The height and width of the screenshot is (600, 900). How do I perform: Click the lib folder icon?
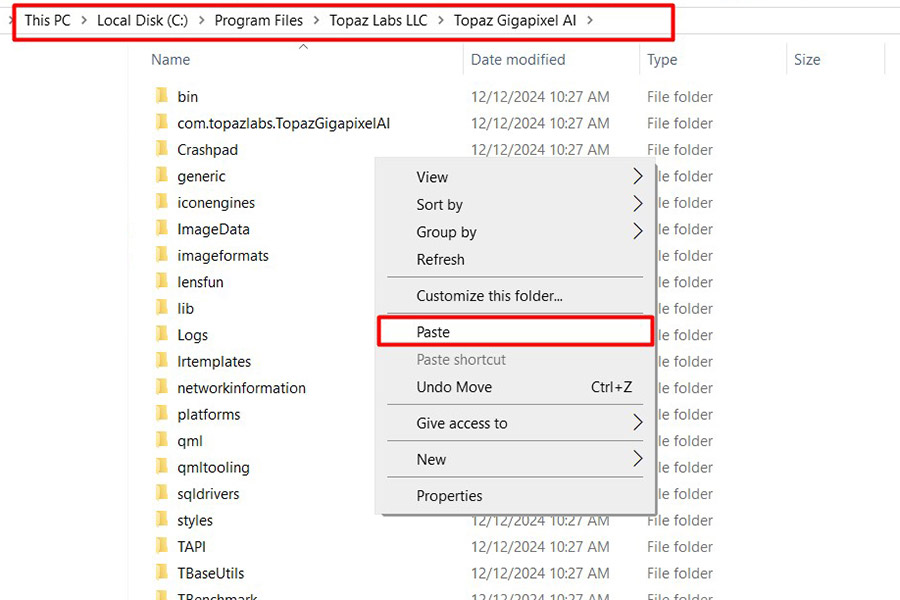coord(162,307)
